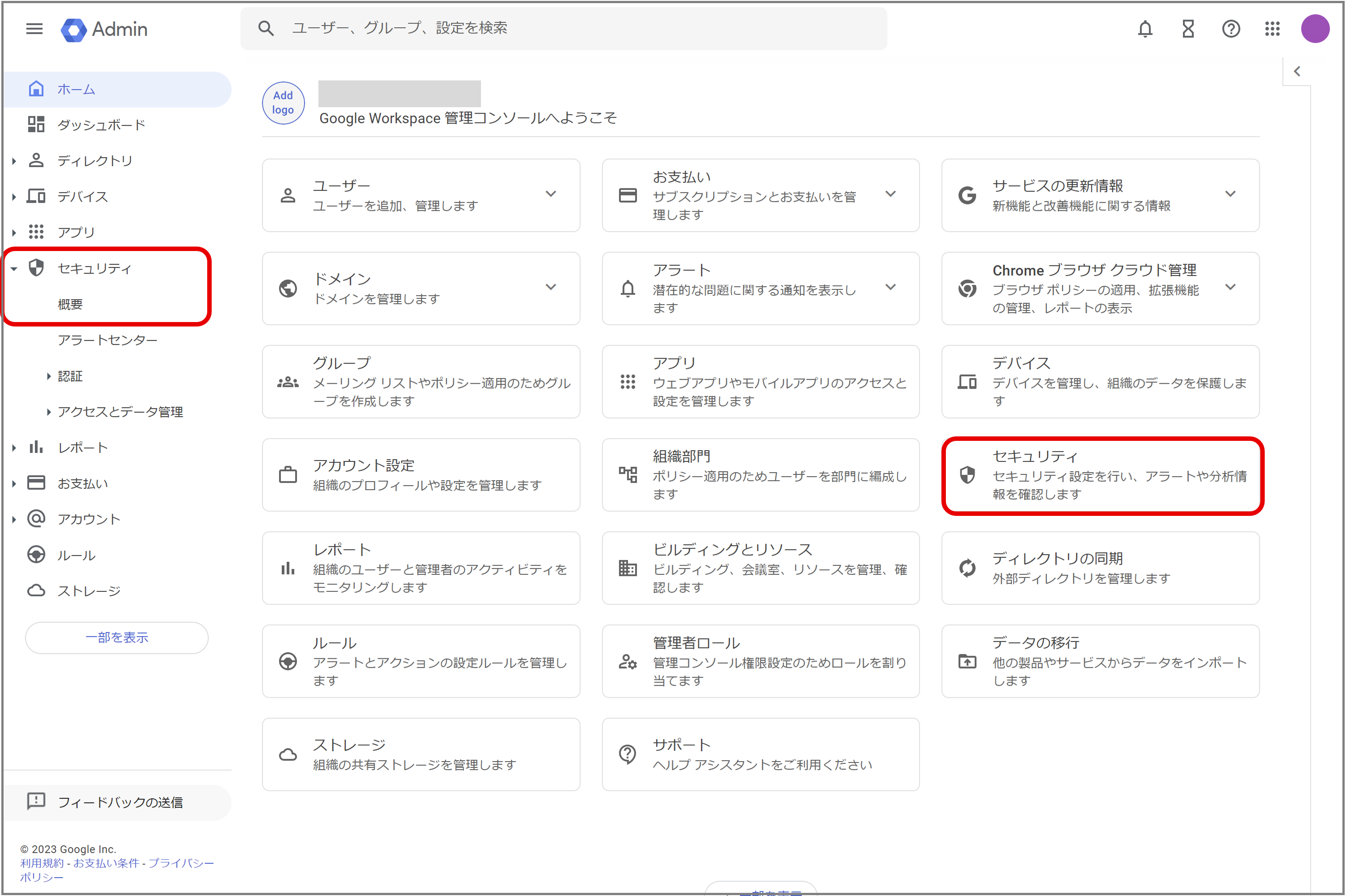The image size is (1346, 896).
Task: Click the サポート card help icon
Action: [x=627, y=754]
